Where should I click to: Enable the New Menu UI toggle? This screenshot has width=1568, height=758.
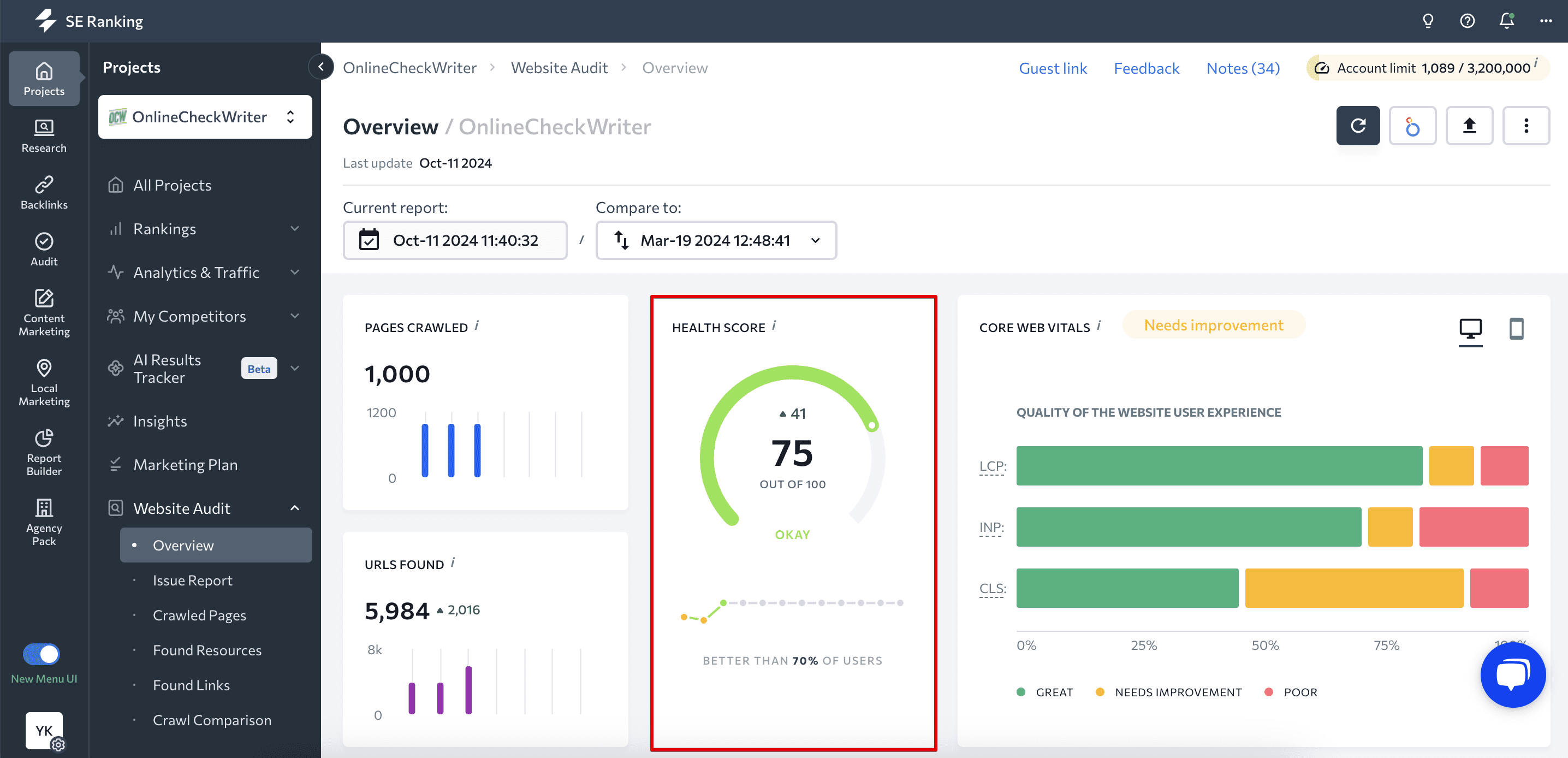[41, 654]
